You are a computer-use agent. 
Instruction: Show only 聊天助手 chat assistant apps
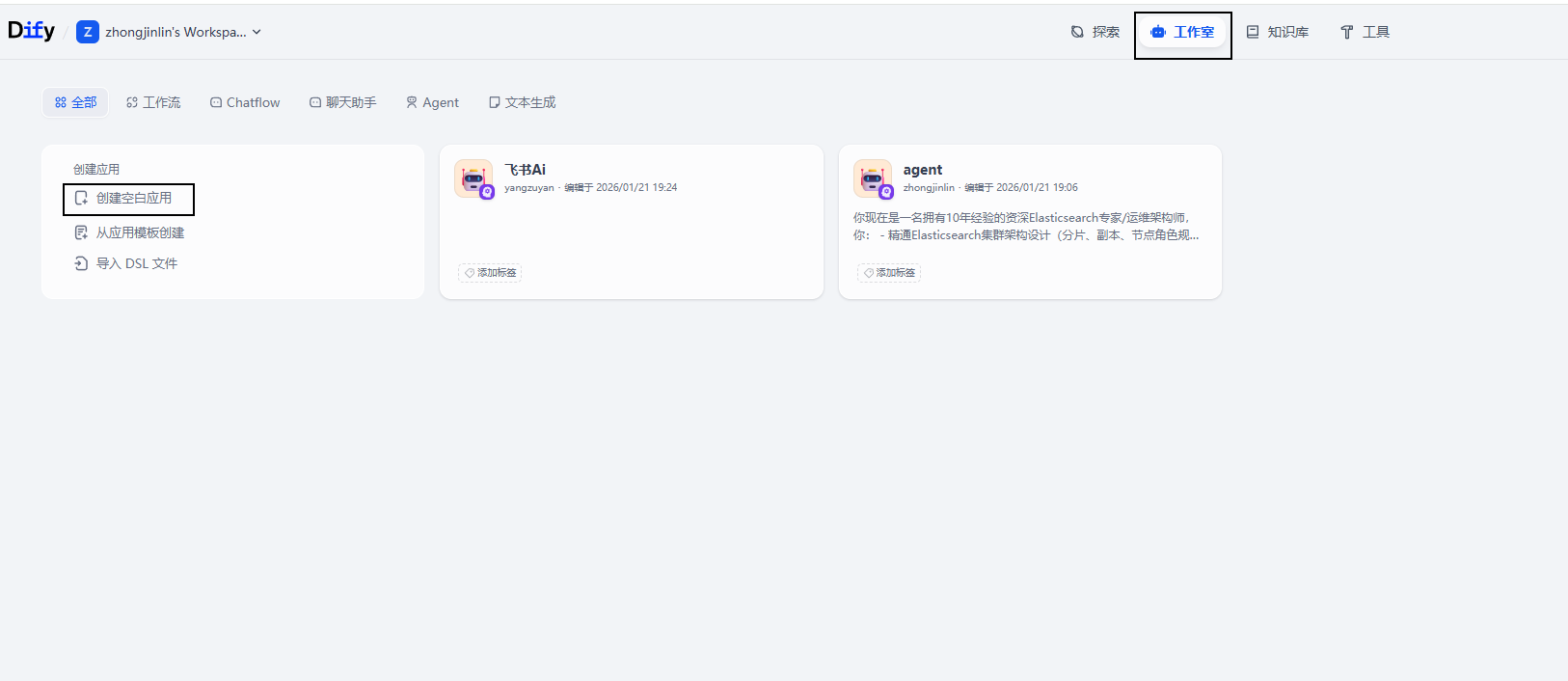pyautogui.click(x=342, y=102)
